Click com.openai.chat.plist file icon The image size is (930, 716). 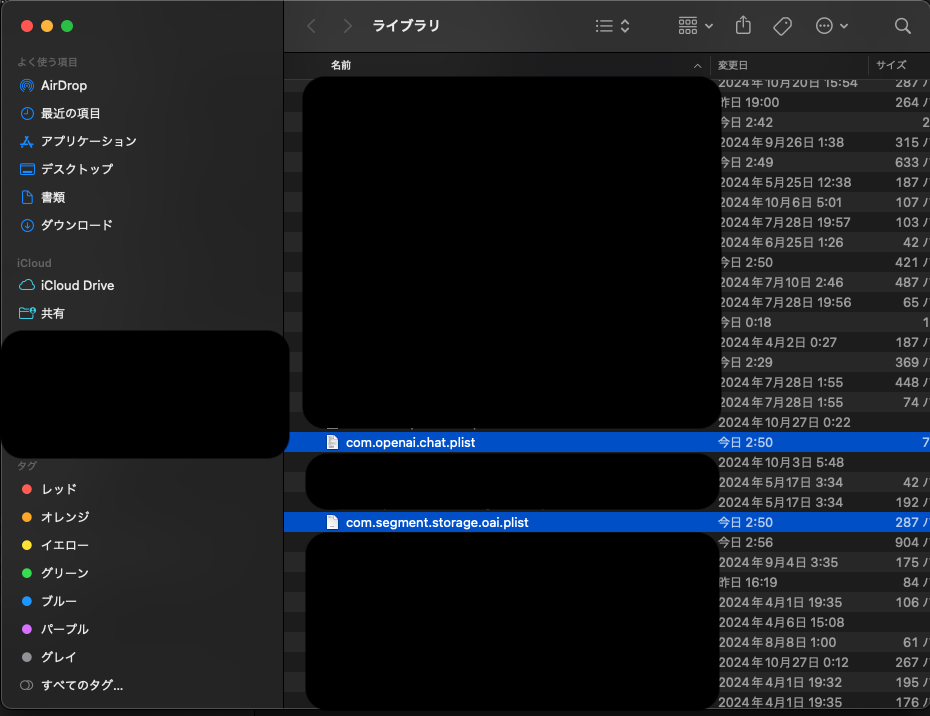[332, 442]
